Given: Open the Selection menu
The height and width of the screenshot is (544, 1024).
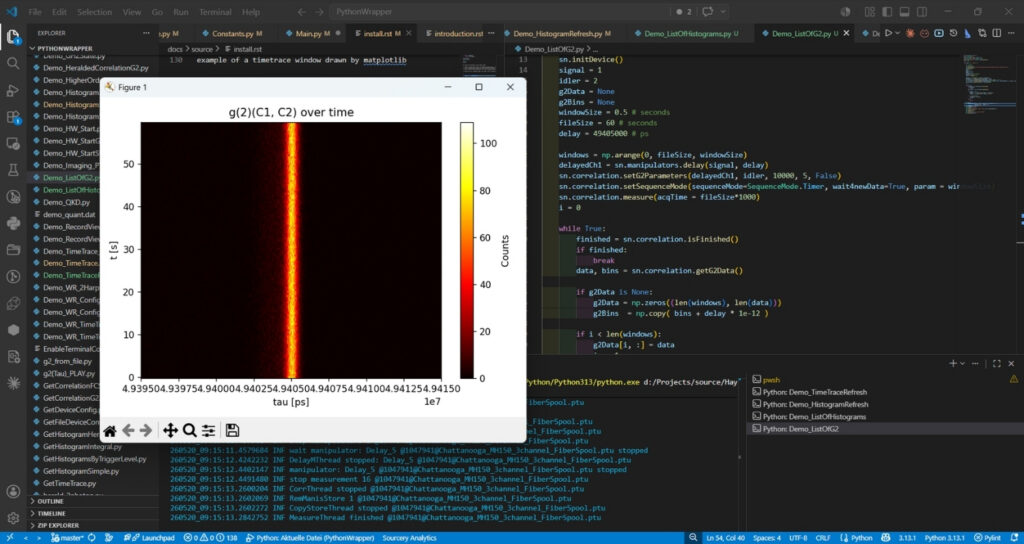Looking at the screenshot, I should pyautogui.click(x=94, y=12).
